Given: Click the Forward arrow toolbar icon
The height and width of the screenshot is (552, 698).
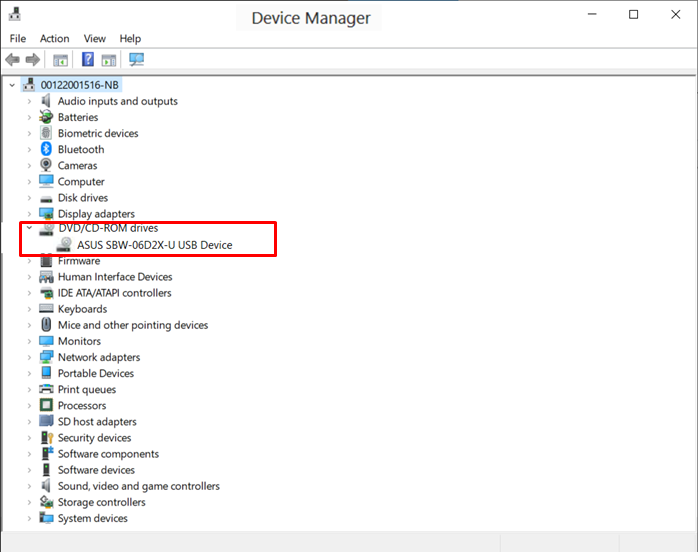Looking at the screenshot, I should click(33, 59).
